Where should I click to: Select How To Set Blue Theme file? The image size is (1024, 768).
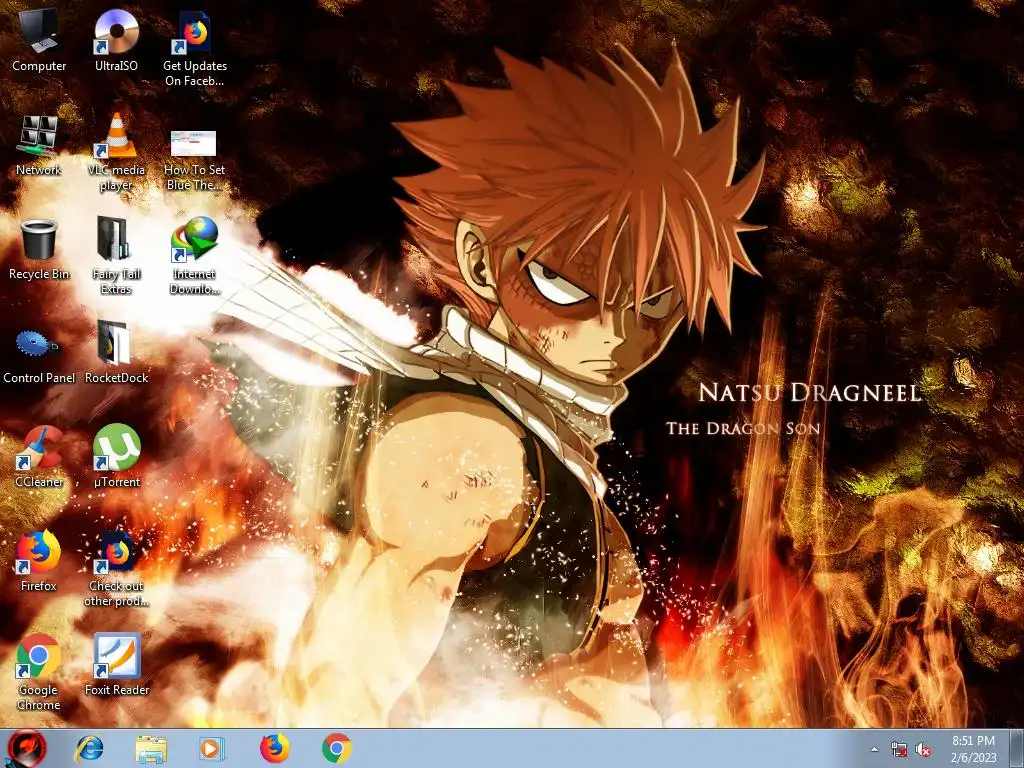pos(194,159)
